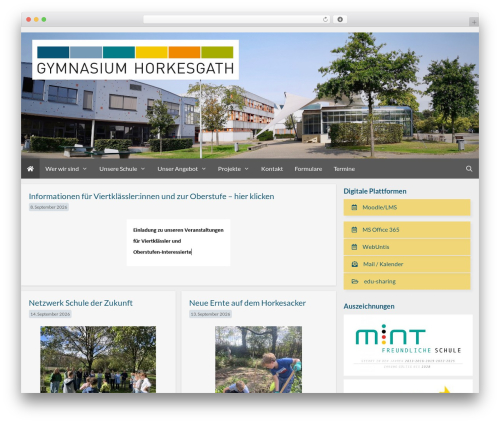Click the browser download indicator icon
The width and height of the screenshot is (500, 423).
coord(340,20)
